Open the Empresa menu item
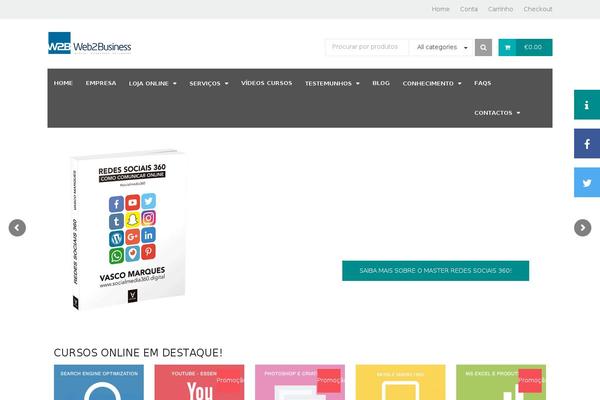The image size is (600, 400). coord(101,83)
